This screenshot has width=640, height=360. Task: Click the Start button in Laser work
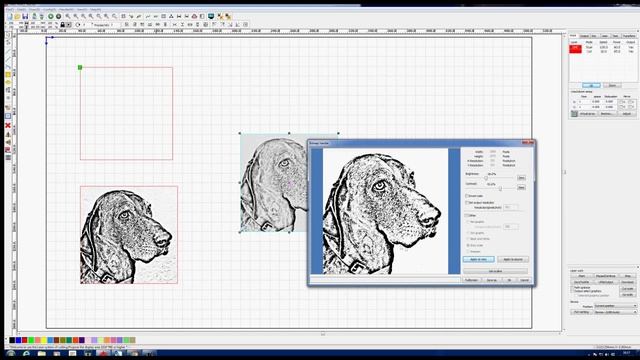tap(582, 276)
